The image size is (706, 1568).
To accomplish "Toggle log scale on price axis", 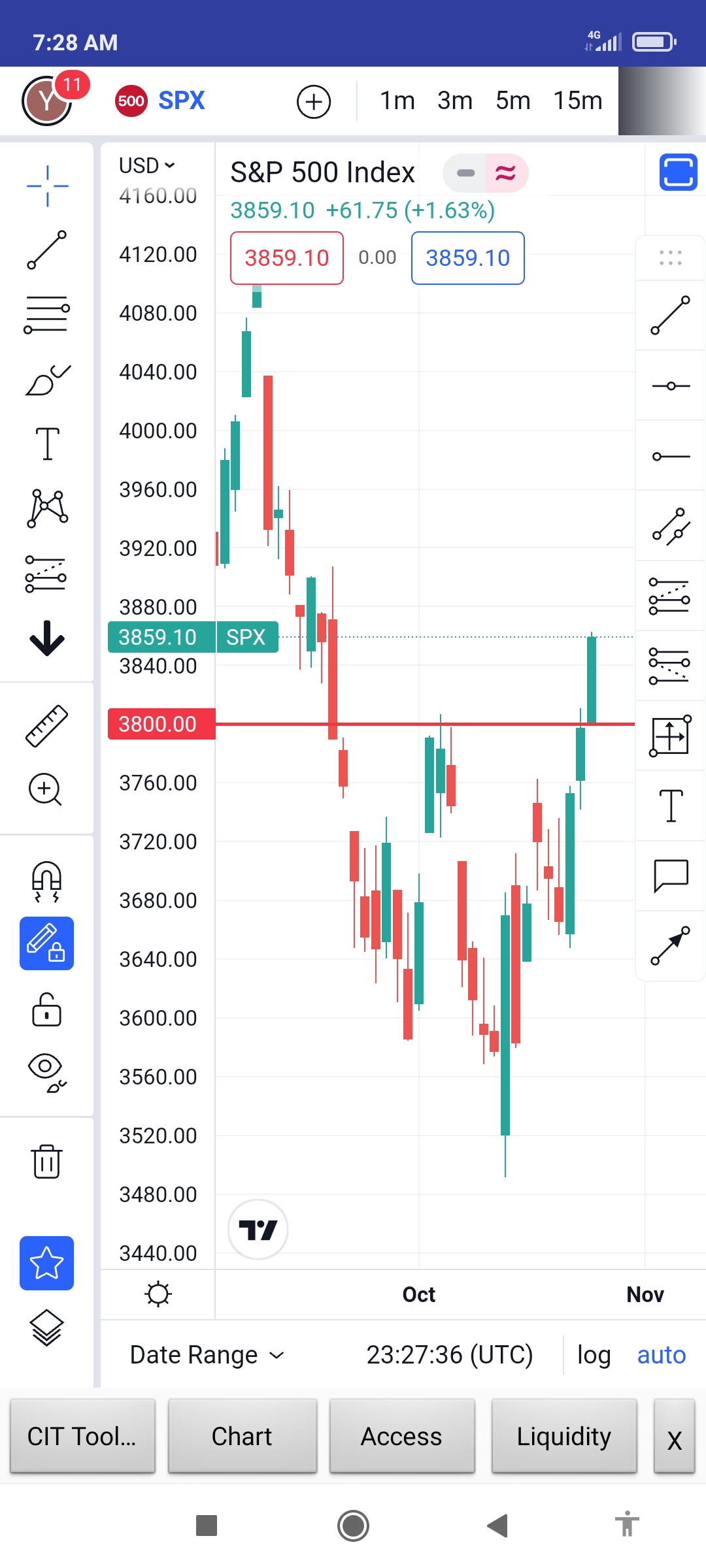I will 594,1355.
